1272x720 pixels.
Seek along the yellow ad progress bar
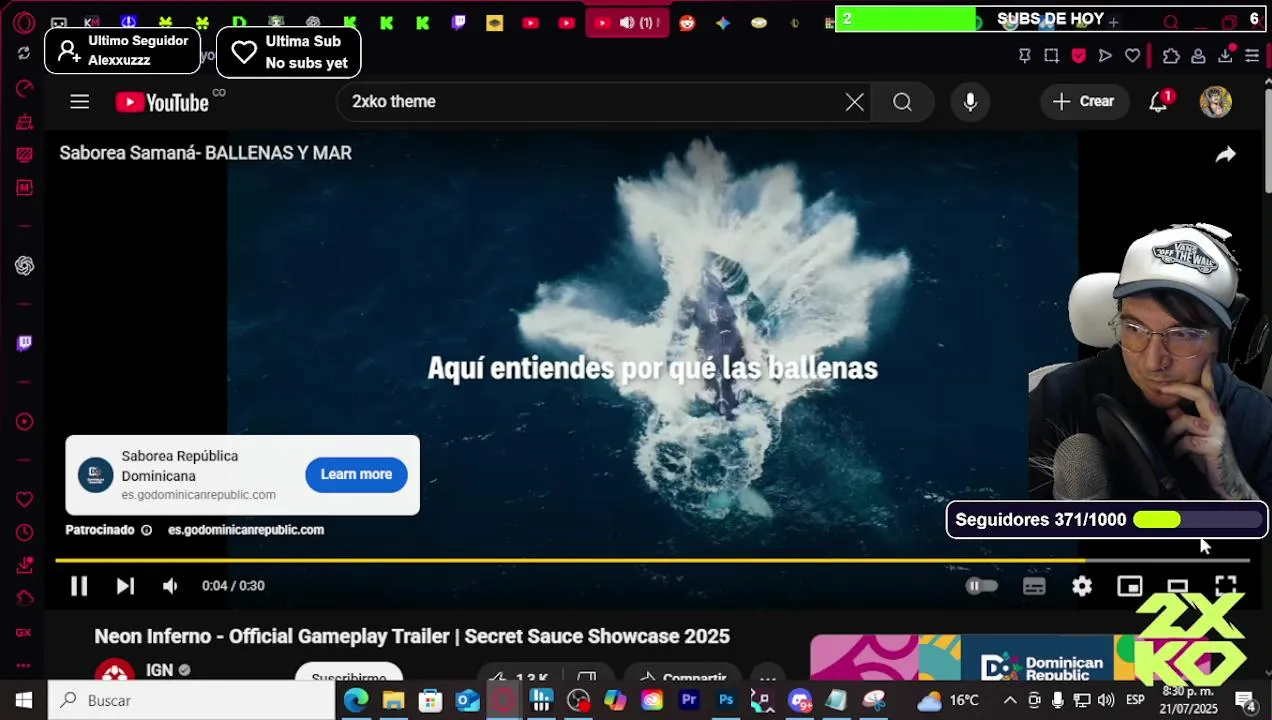(x=652, y=560)
